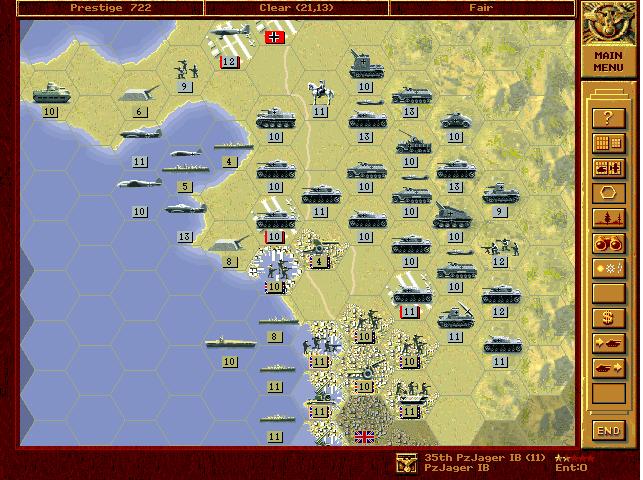Click the unit emblem icon beside 35th PzJager
The height and width of the screenshot is (480, 643).
point(407,463)
